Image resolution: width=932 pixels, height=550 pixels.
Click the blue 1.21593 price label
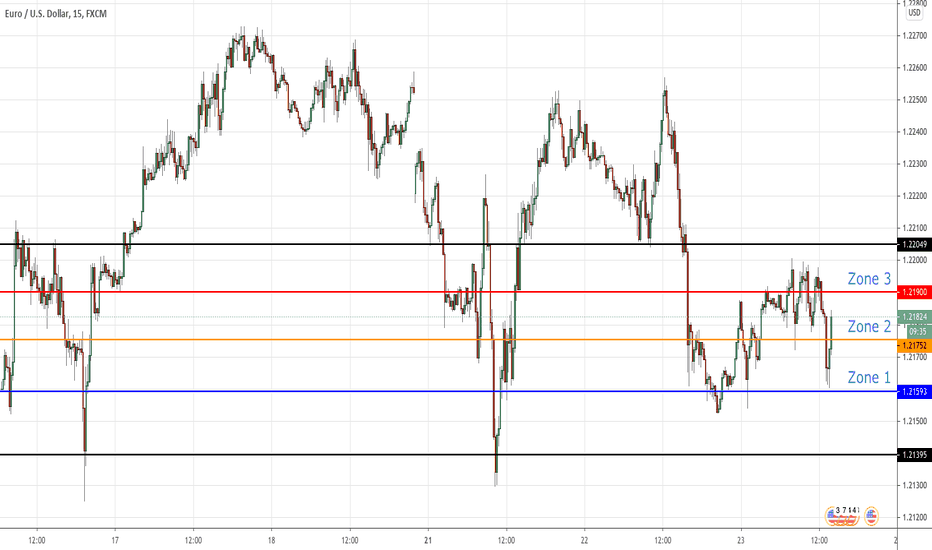(x=914, y=392)
